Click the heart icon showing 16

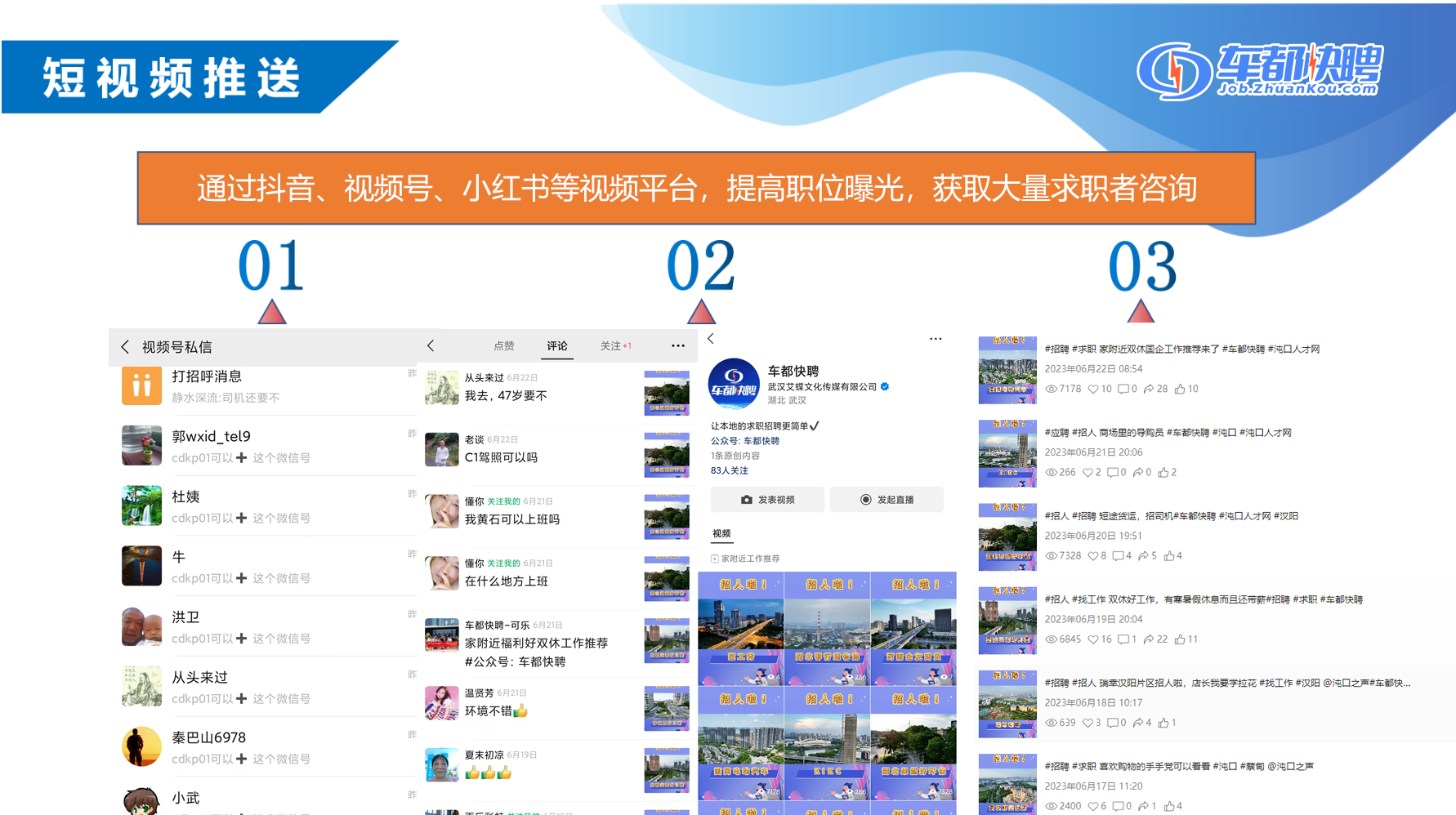pos(1093,639)
